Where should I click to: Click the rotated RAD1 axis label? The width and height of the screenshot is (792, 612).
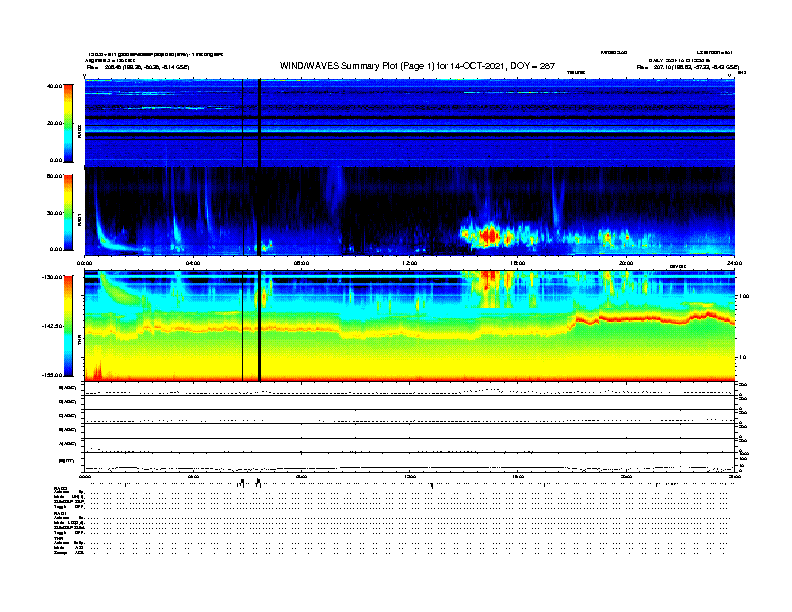(x=79, y=220)
